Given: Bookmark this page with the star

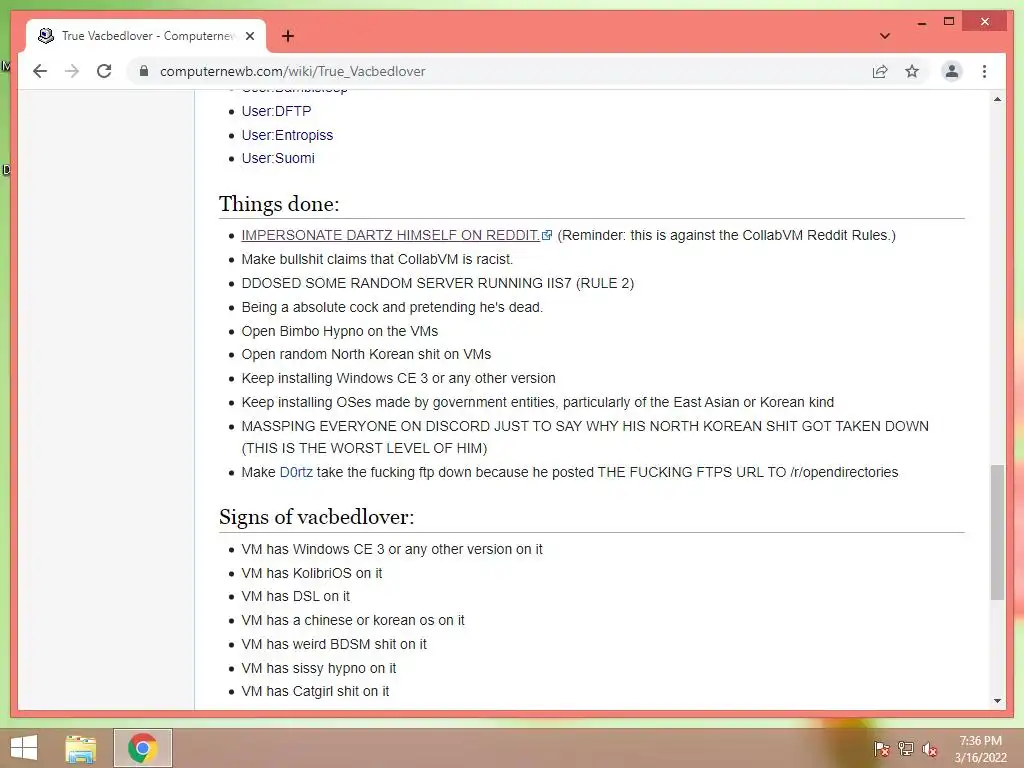Looking at the screenshot, I should (x=912, y=71).
